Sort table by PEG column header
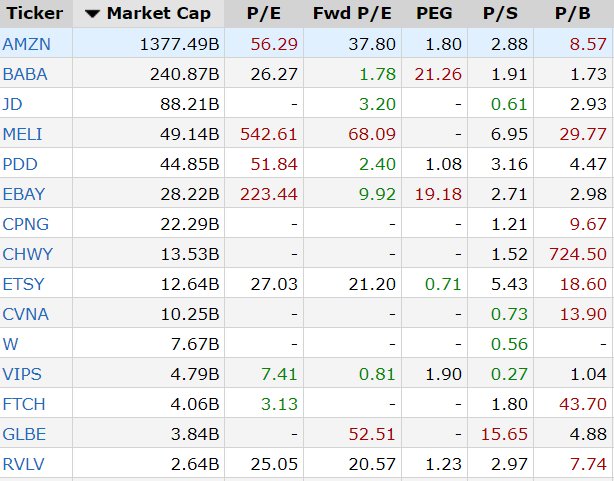Viewport: 614px width, 481px height. (434, 13)
